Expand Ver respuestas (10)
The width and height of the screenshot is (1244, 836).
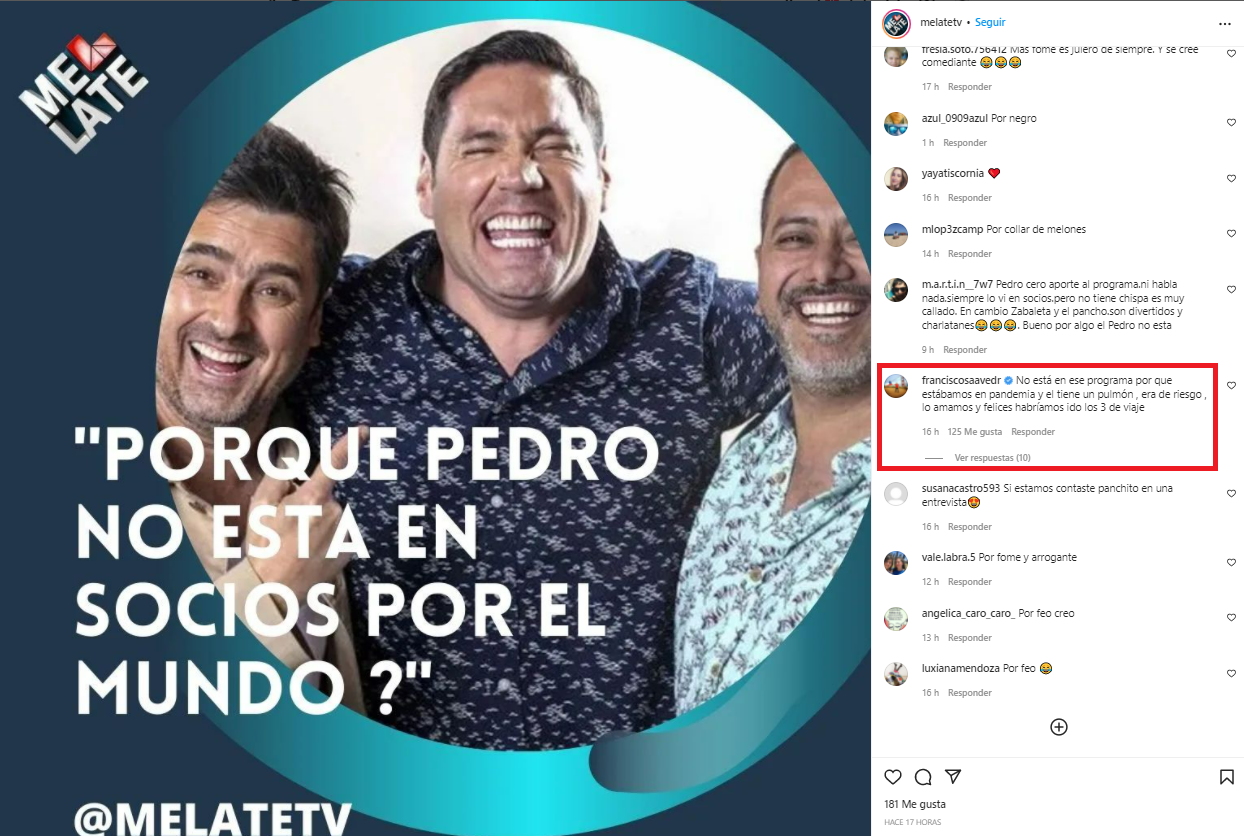[x=992, y=457]
